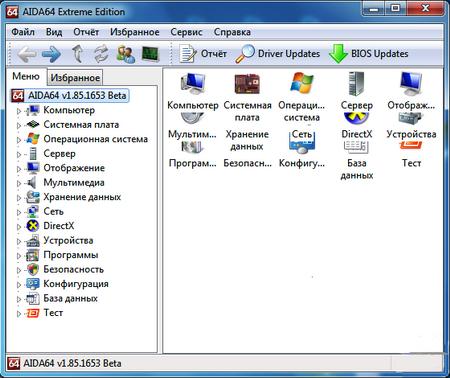Select Безопасность in the tree

pos(74,269)
